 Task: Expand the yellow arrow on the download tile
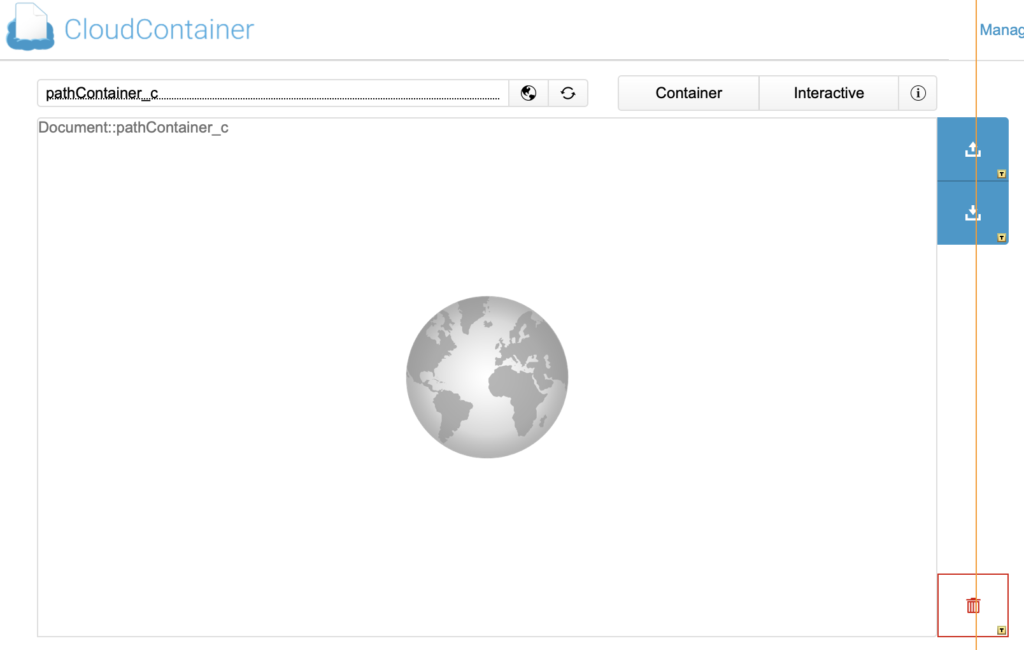click(1001, 238)
